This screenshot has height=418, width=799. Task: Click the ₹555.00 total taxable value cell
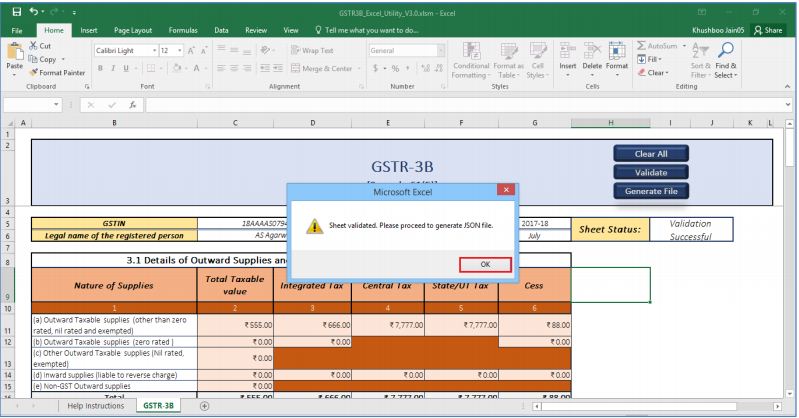coord(235,325)
